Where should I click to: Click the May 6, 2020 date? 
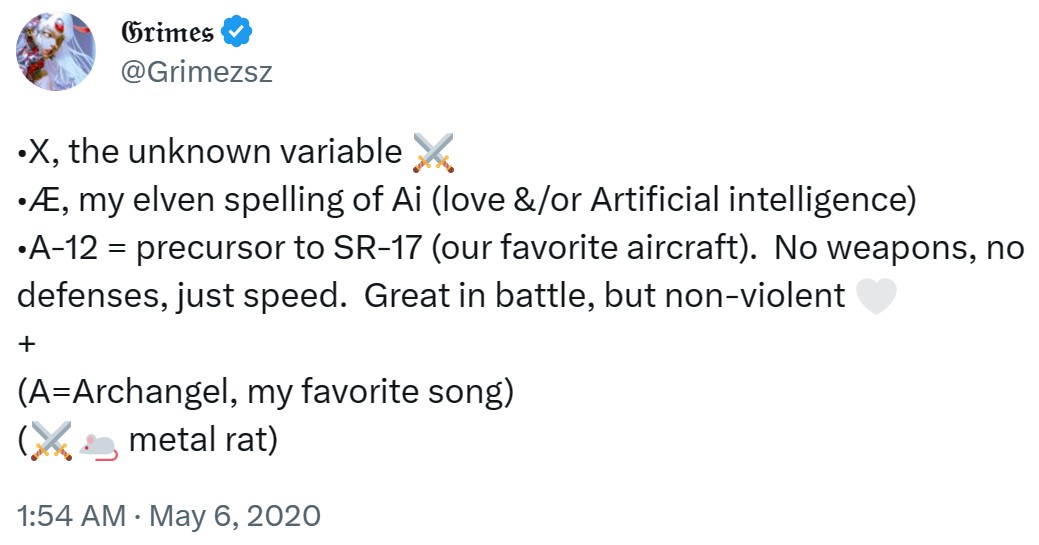235,516
